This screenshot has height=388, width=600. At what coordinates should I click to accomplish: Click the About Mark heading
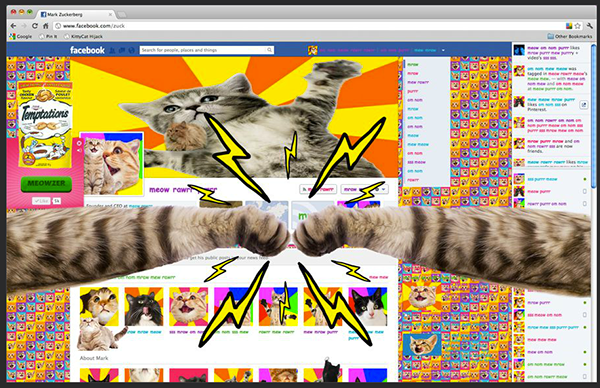[94, 358]
